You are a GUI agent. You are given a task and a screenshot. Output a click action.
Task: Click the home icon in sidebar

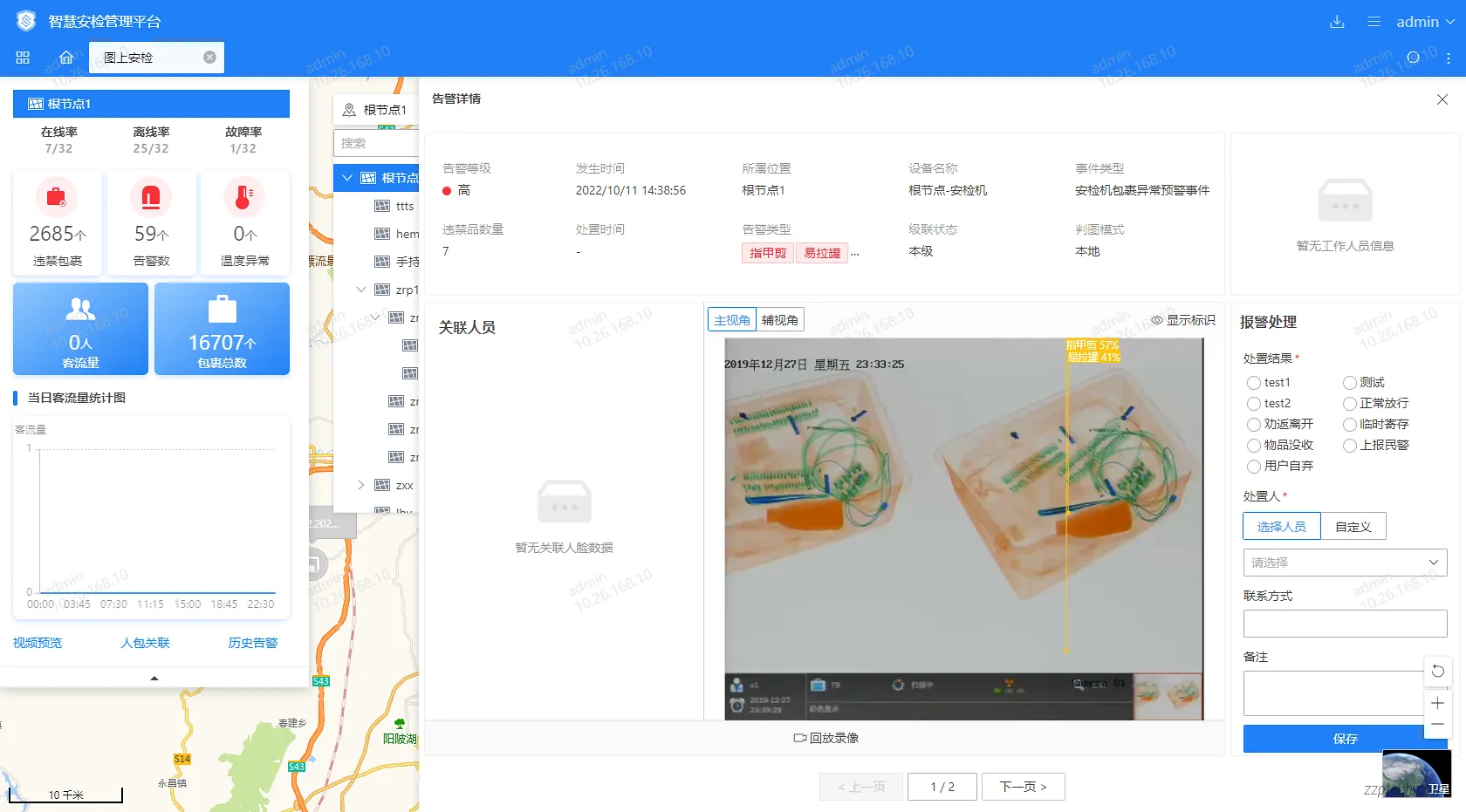point(65,58)
